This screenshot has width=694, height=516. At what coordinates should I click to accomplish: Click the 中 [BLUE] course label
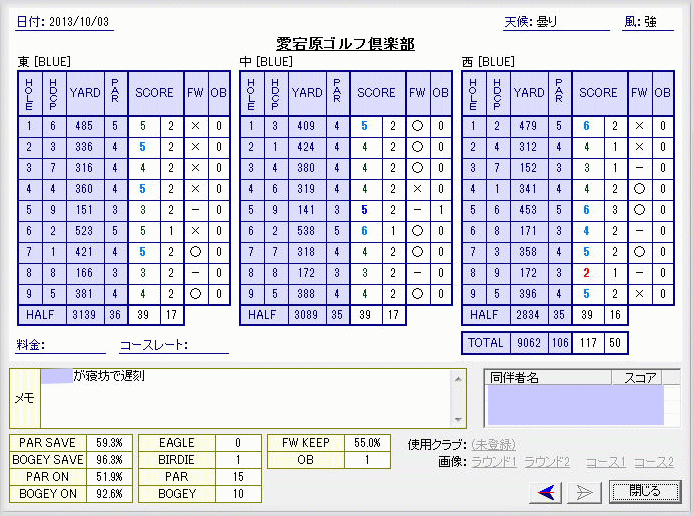(266, 62)
